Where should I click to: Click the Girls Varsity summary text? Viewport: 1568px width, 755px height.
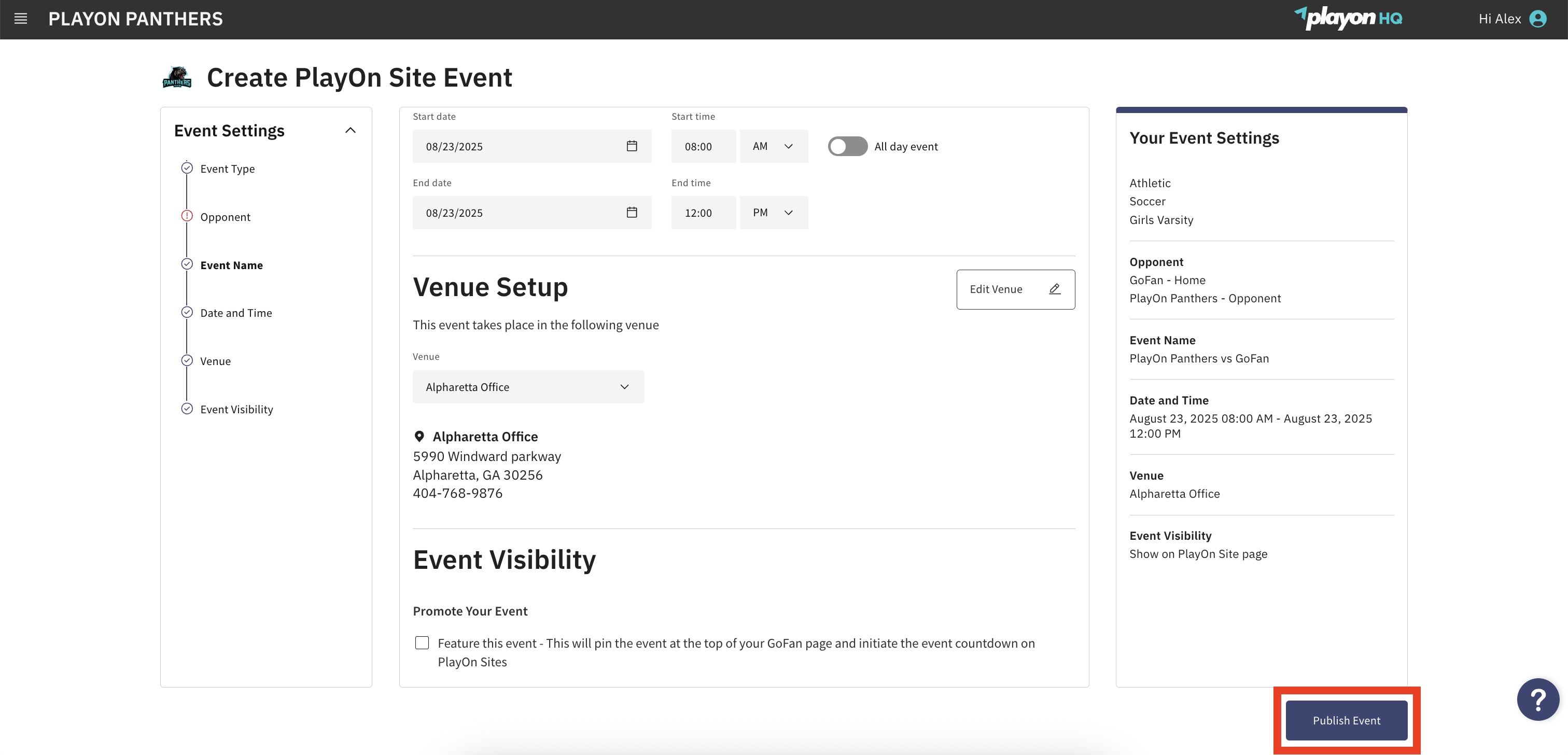pos(1161,220)
